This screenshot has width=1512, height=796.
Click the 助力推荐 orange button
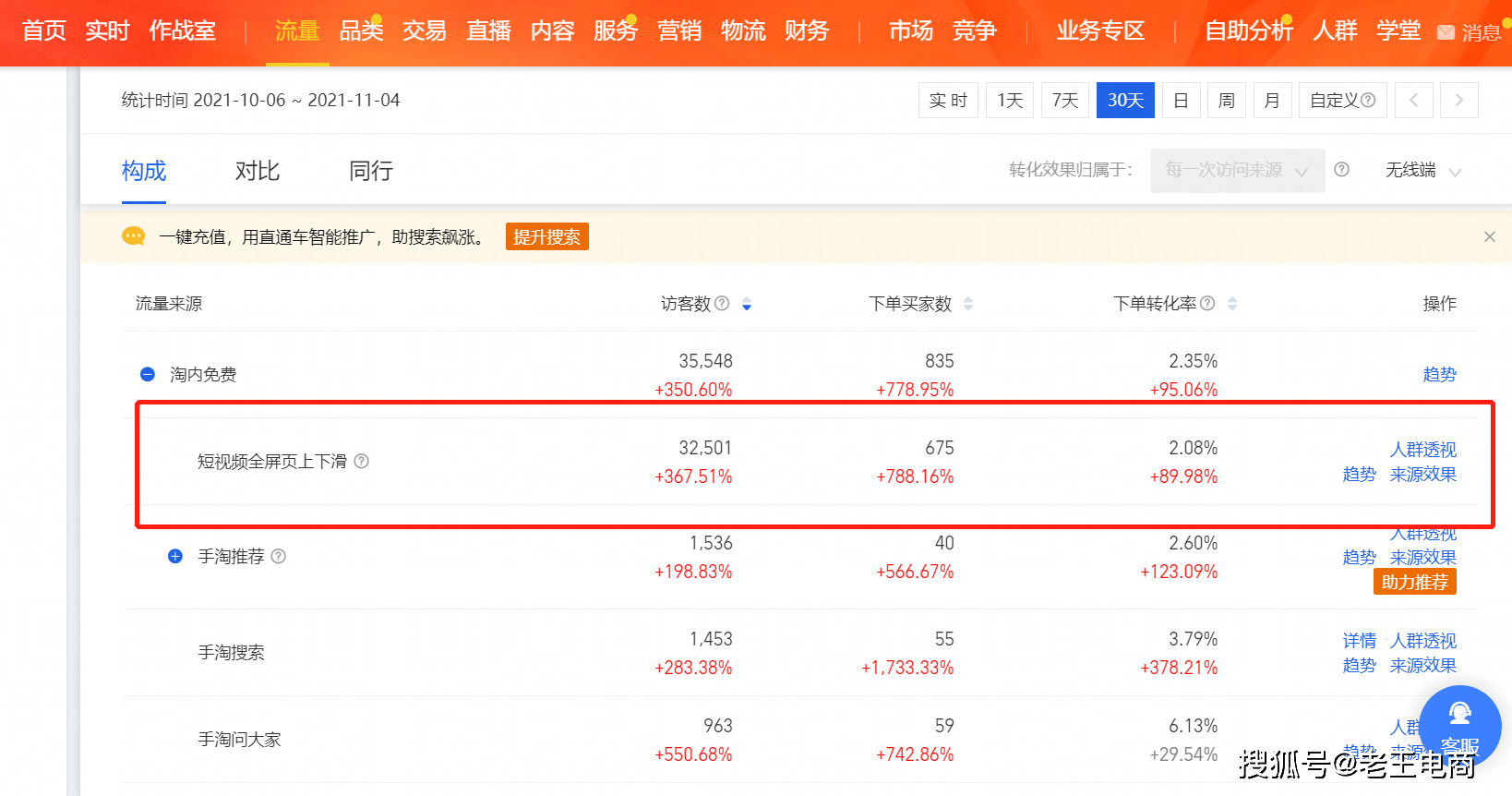point(1414,582)
